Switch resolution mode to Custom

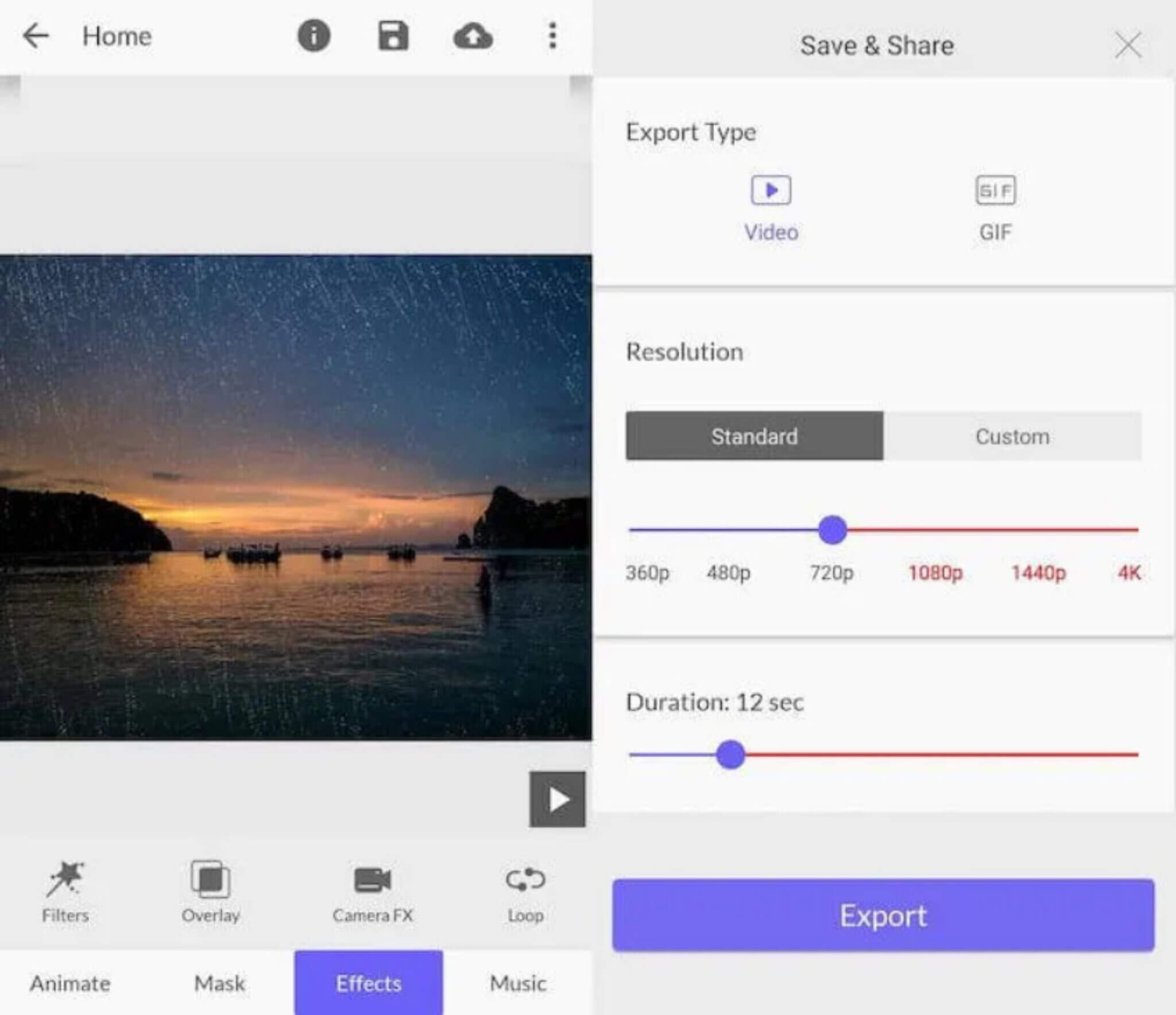click(x=1012, y=436)
